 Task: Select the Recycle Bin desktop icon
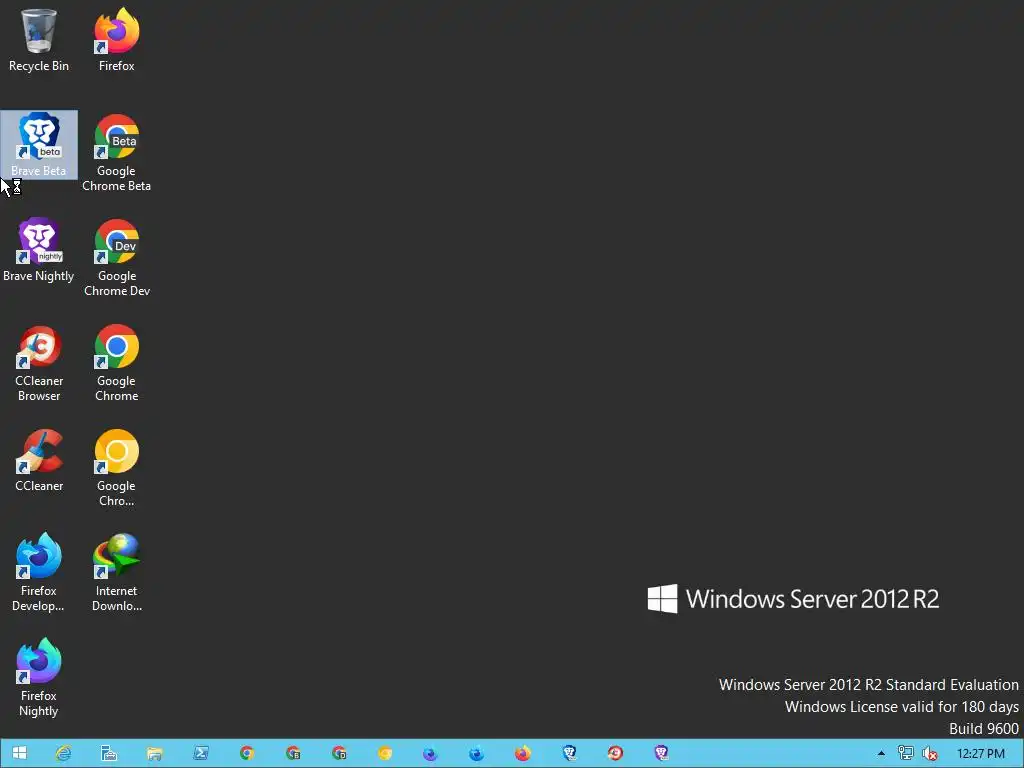tap(39, 40)
